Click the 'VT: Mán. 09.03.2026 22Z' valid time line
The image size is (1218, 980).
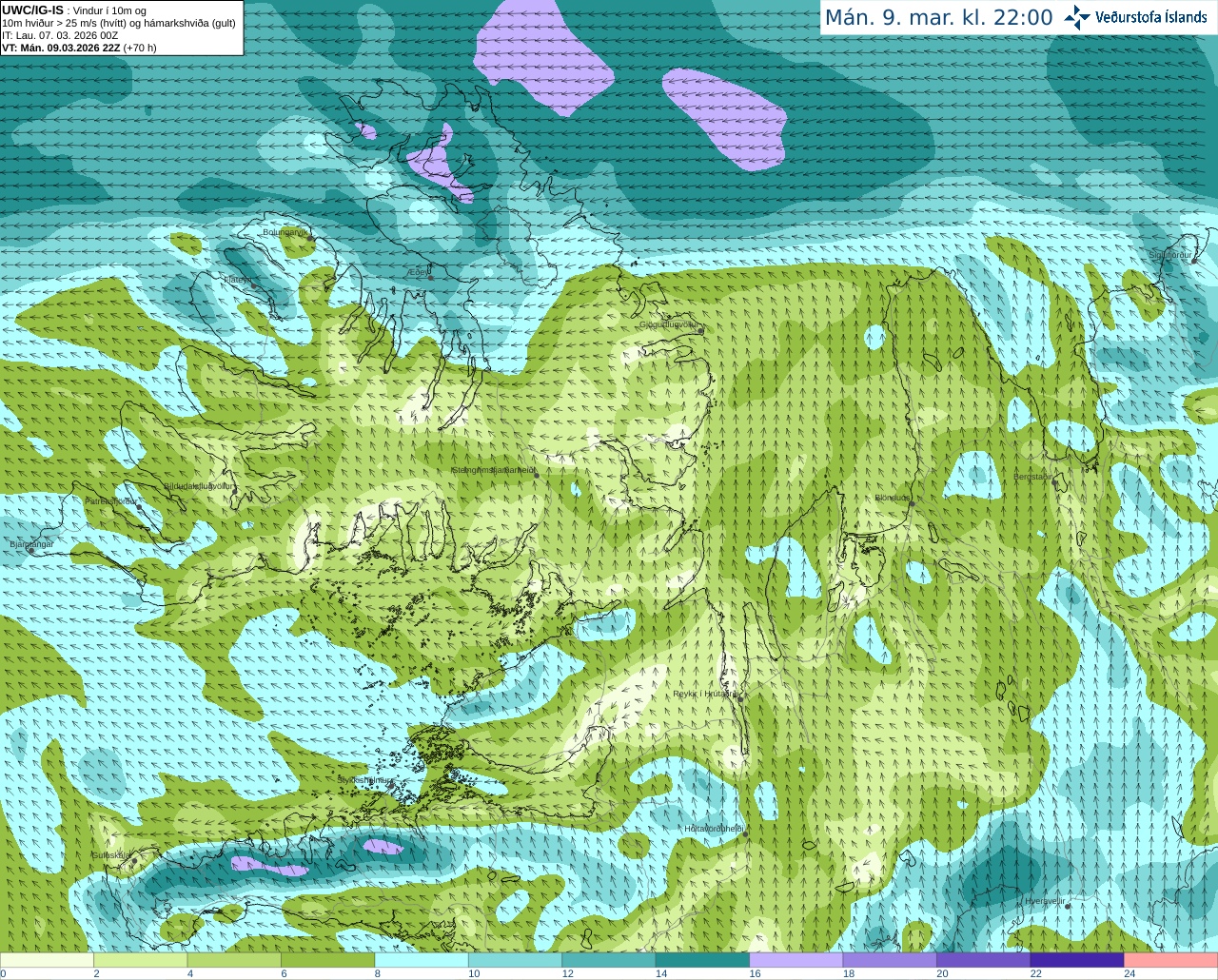(79, 48)
